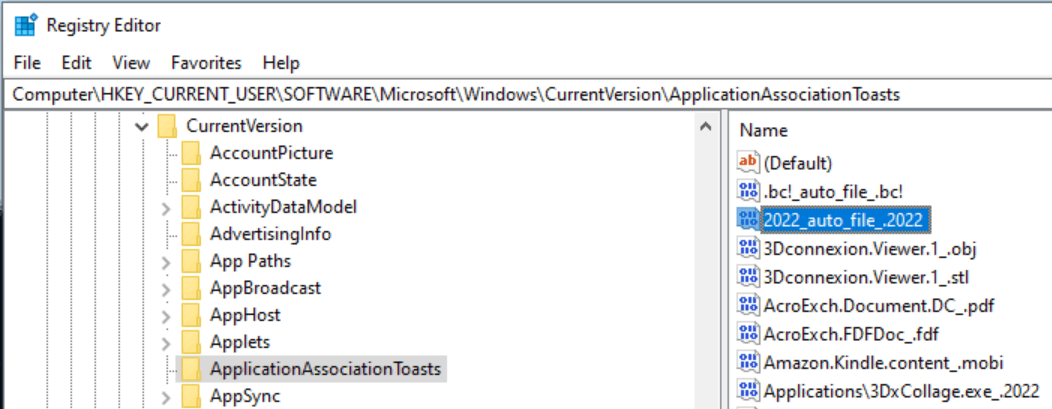Image resolution: width=1052 pixels, height=409 pixels.
Task: Click the AcroExch.Document.DC_.pdf value icon
Action: pos(748,305)
